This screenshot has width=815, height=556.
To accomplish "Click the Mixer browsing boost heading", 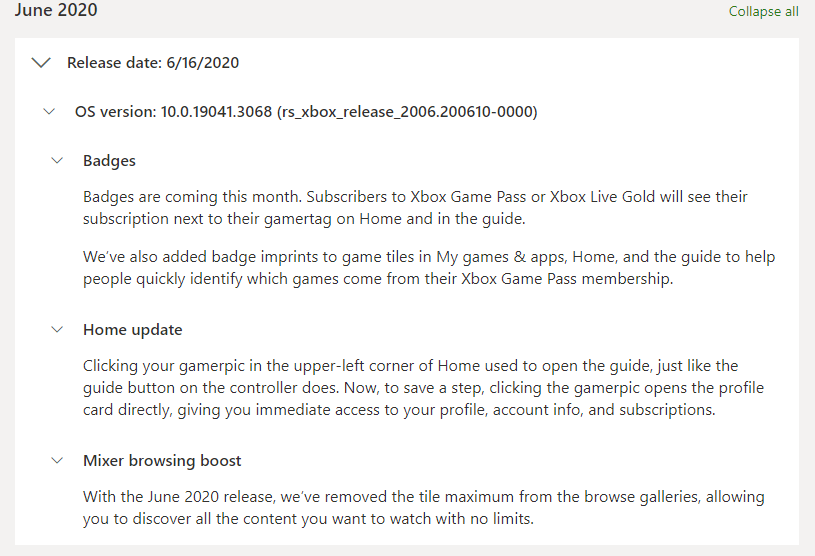I will pos(162,460).
